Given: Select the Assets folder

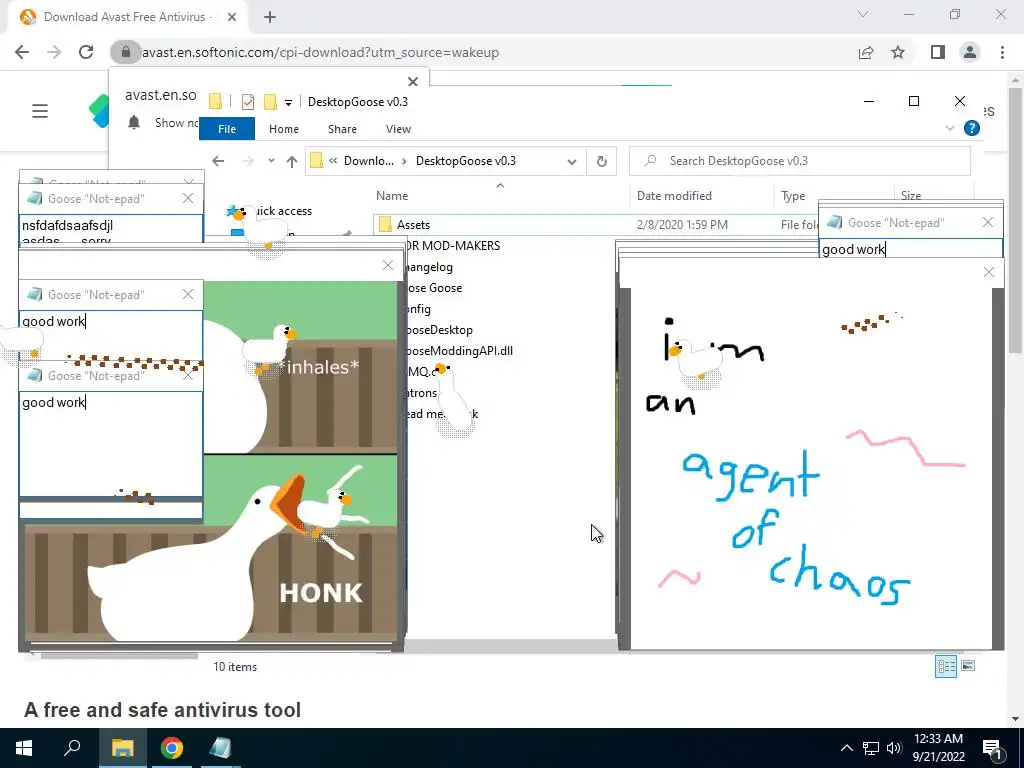Looking at the screenshot, I should click(413, 225).
